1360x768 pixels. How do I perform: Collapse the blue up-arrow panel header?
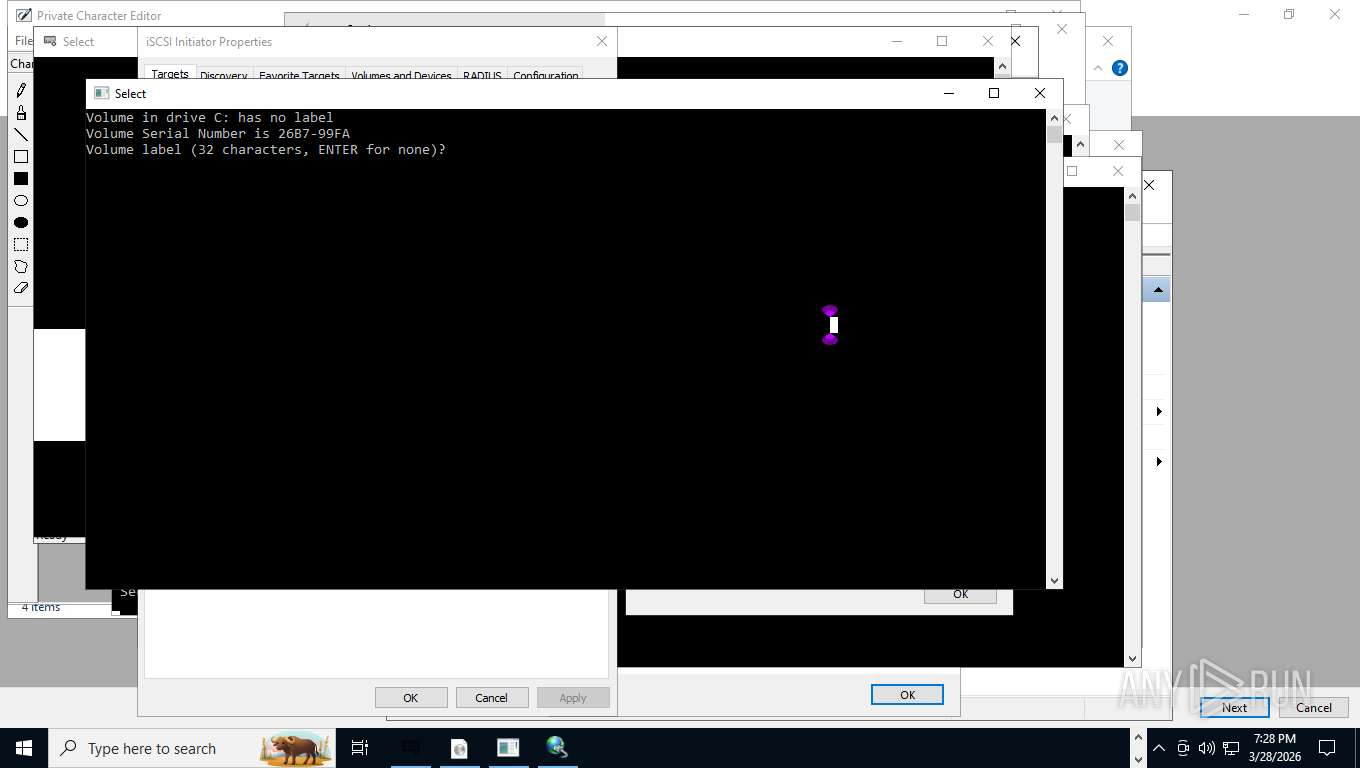point(1158,290)
